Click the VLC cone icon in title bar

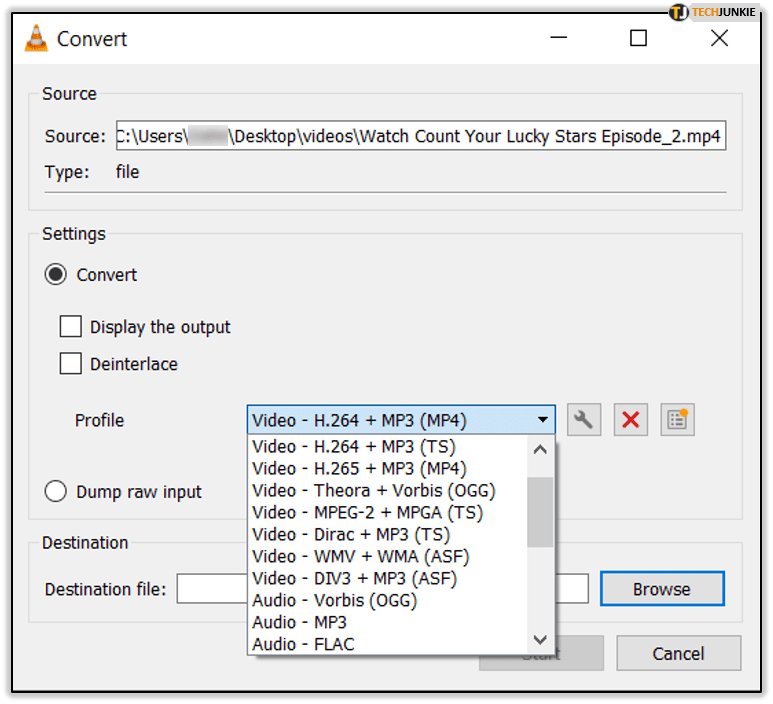click(x=36, y=39)
